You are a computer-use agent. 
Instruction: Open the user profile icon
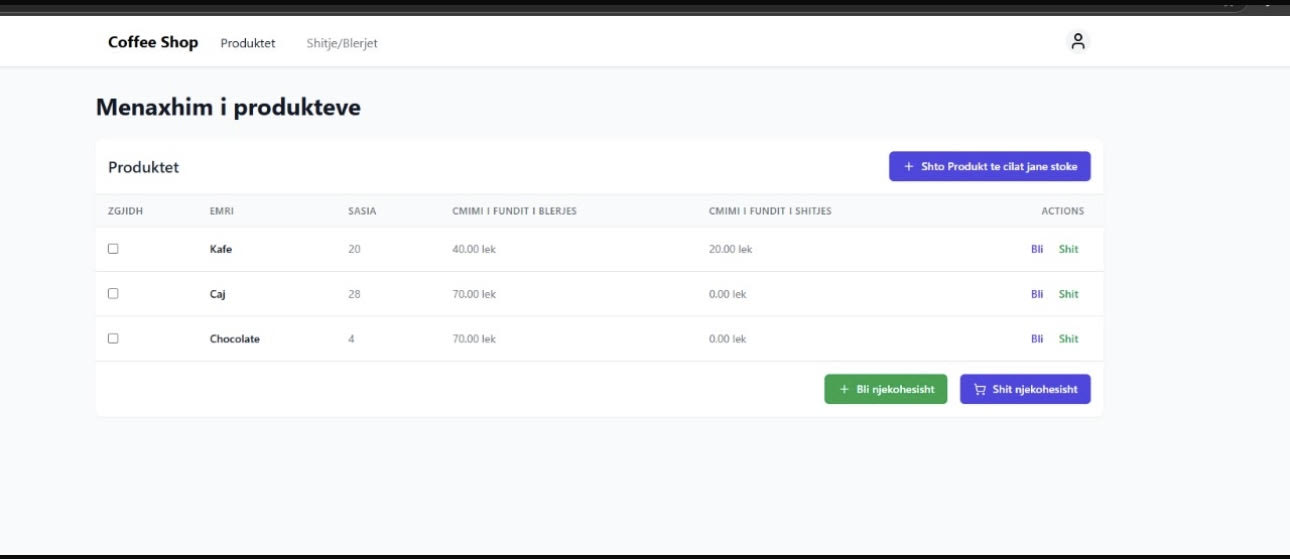pyautogui.click(x=1077, y=42)
